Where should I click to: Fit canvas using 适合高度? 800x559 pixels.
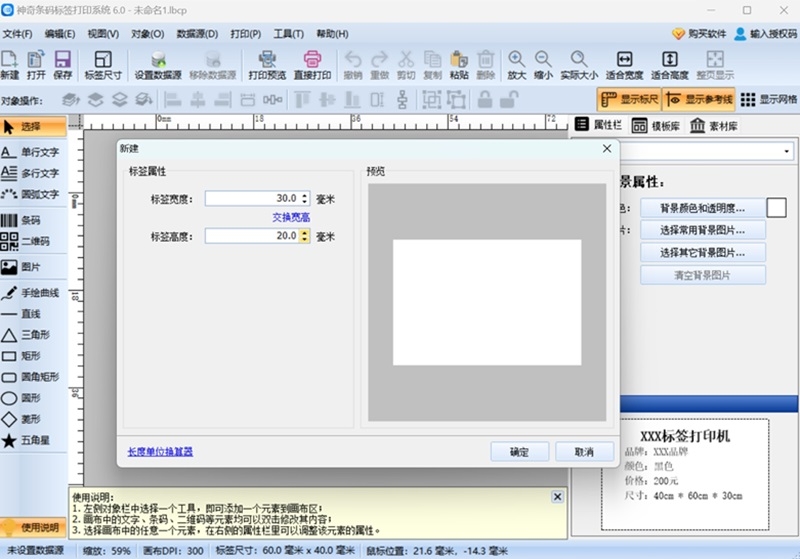669,65
